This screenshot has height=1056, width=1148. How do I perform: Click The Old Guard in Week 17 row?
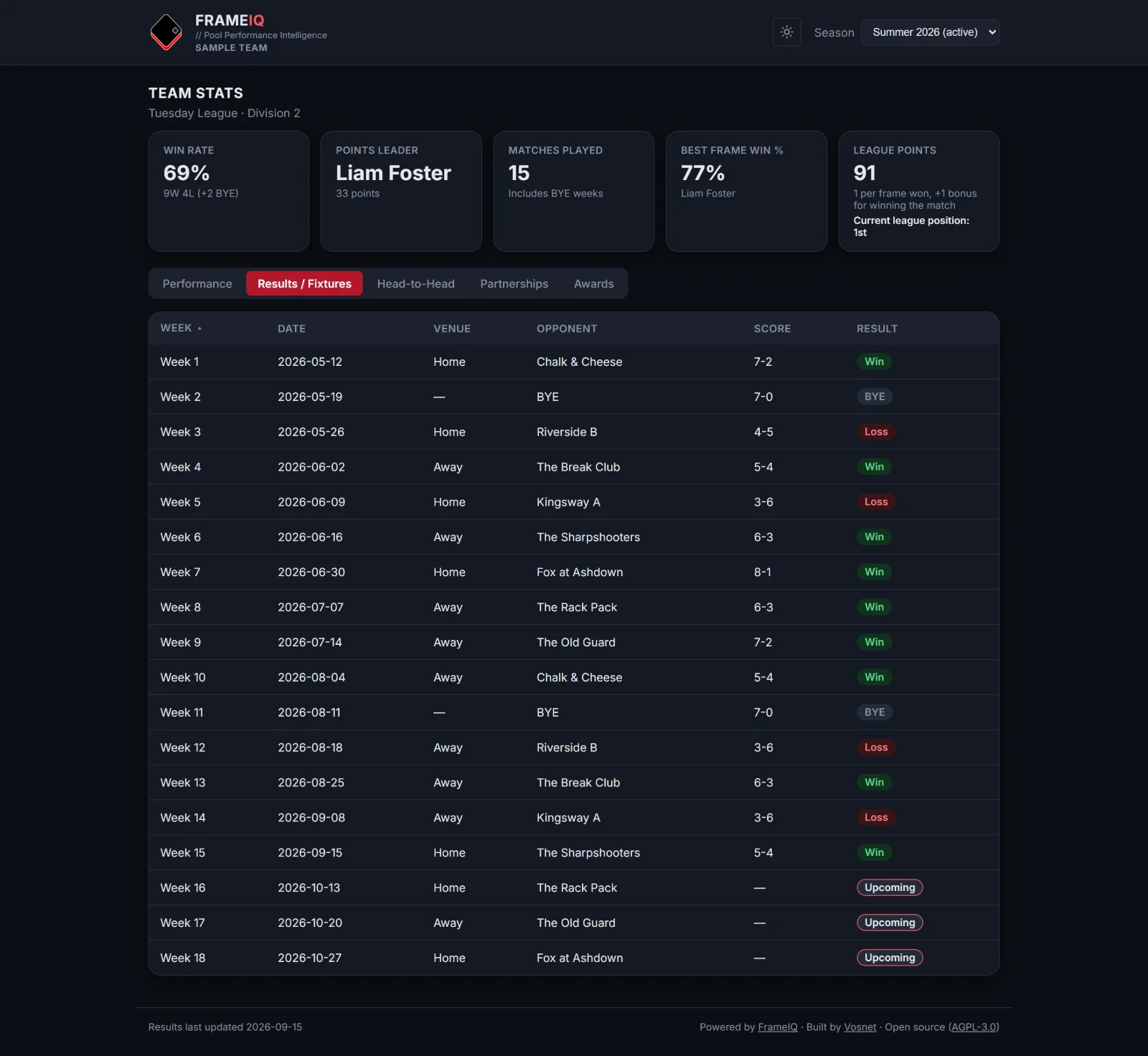[x=576, y=923]
